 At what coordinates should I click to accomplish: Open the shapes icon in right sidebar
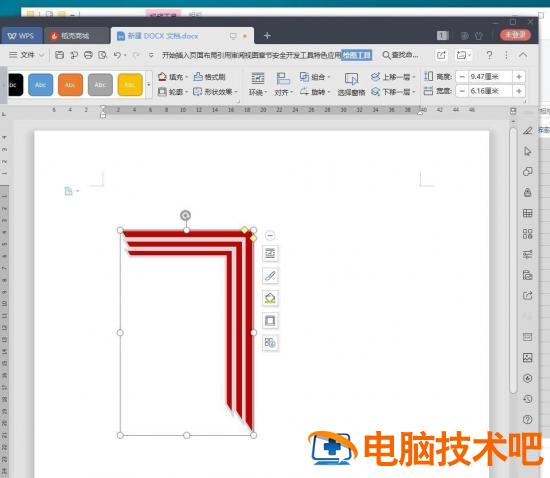528,171
